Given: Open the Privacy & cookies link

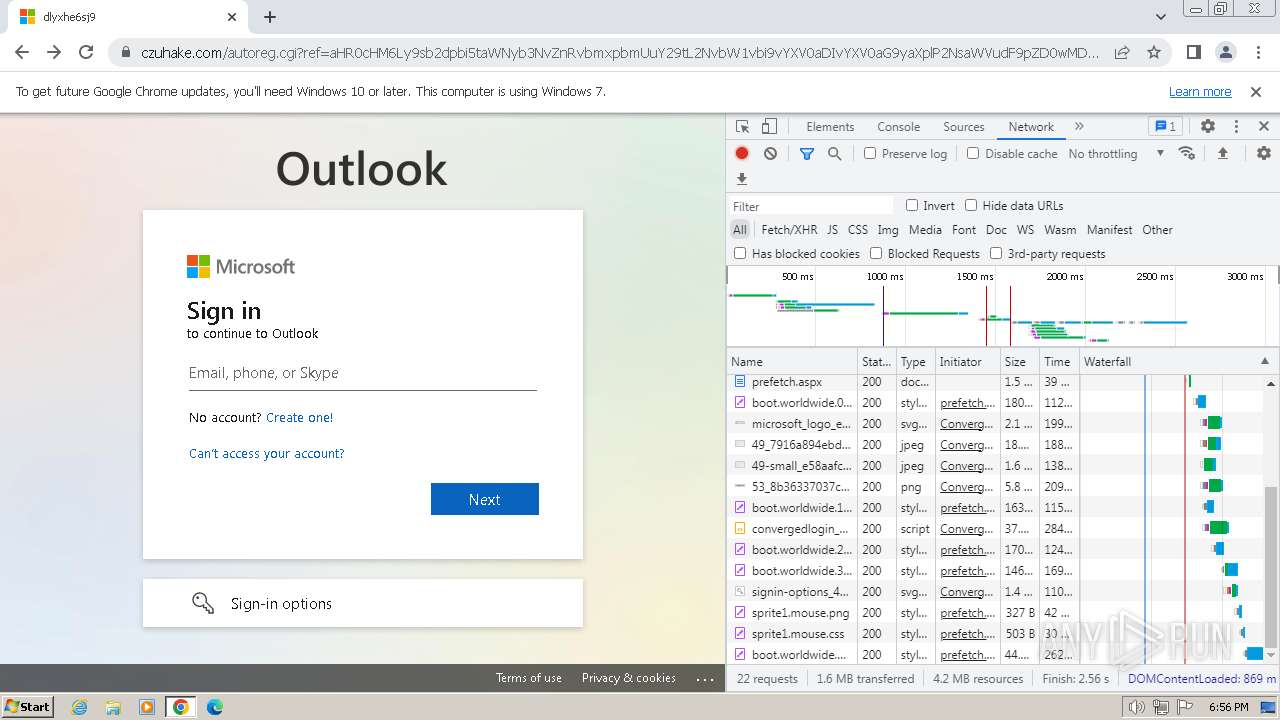Looking at the screenshot, I should coord(629,678).
